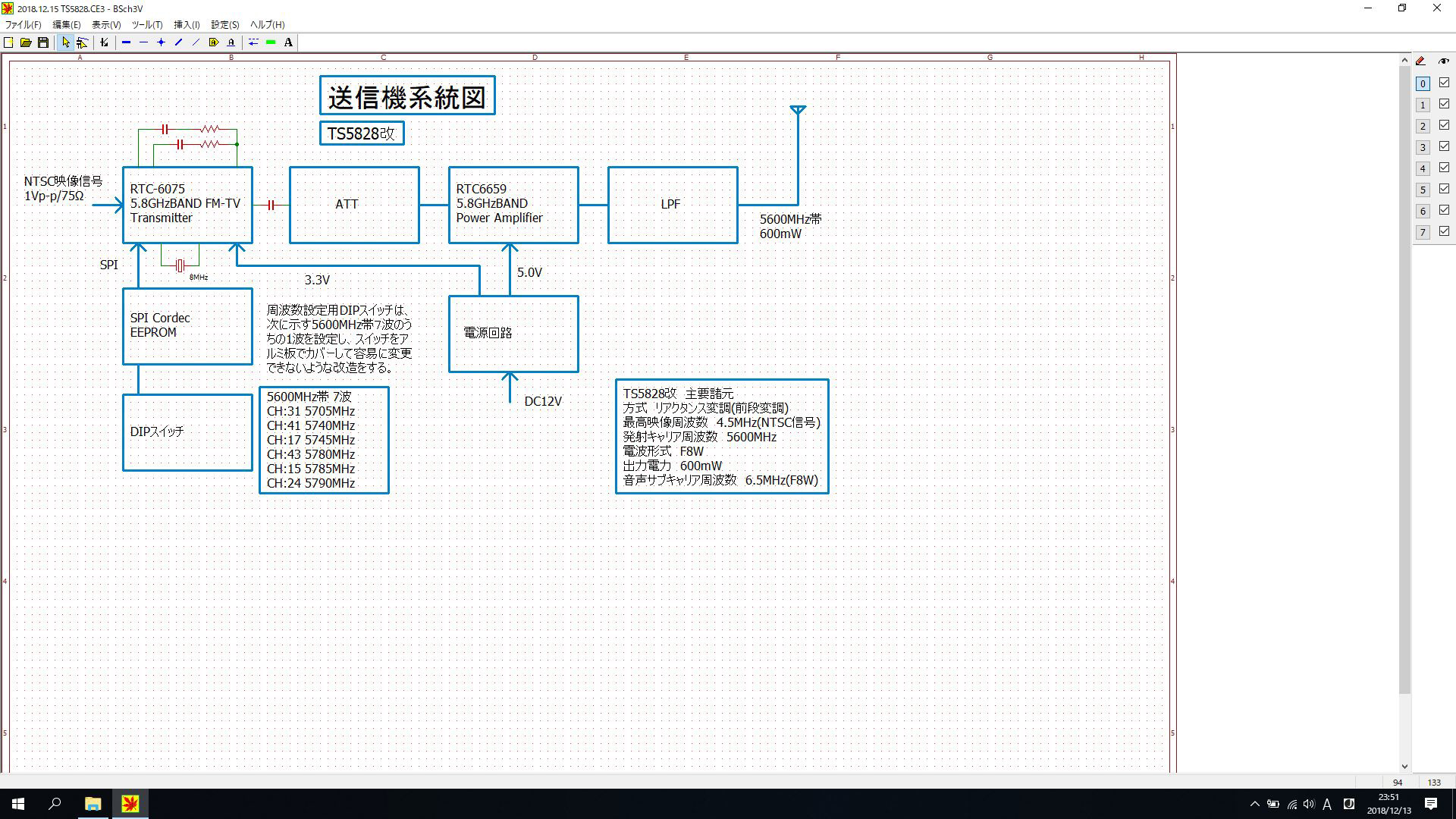Toggle visibility of layer 0

[x=1444, y=83]
